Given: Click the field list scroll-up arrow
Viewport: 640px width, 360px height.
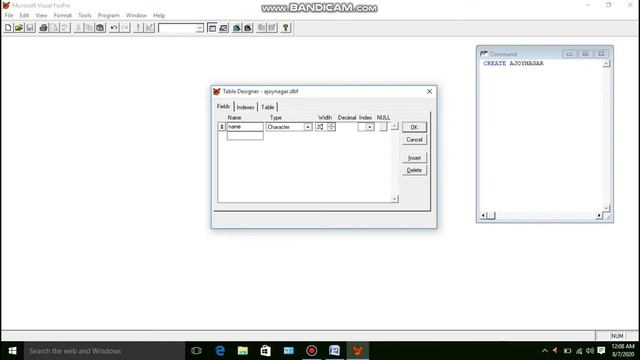Looking at the screenshot, I should coord(394,127).
